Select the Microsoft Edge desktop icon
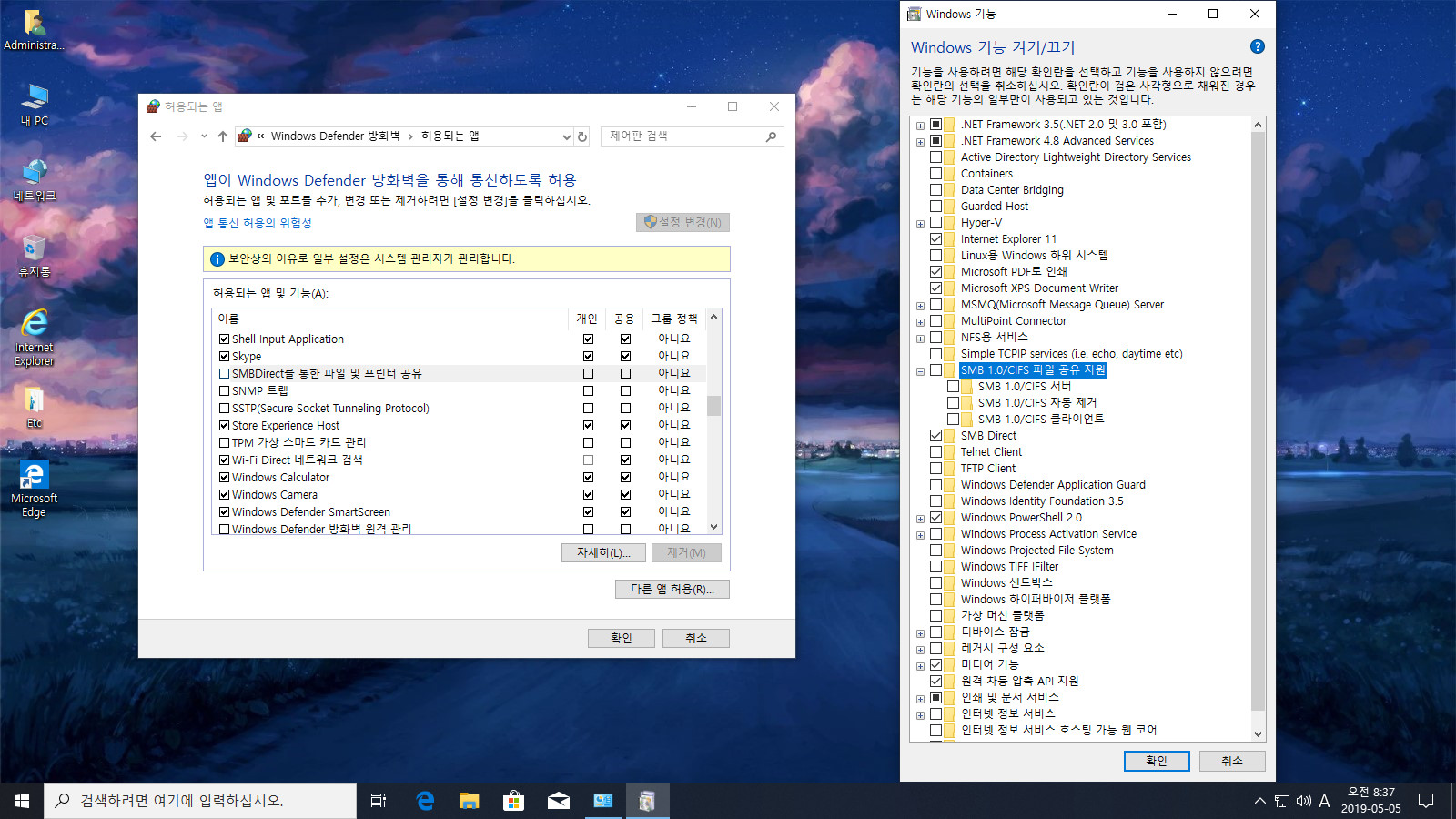The width and height of the screenshot is (1456, 819). [x=35, y=488]
